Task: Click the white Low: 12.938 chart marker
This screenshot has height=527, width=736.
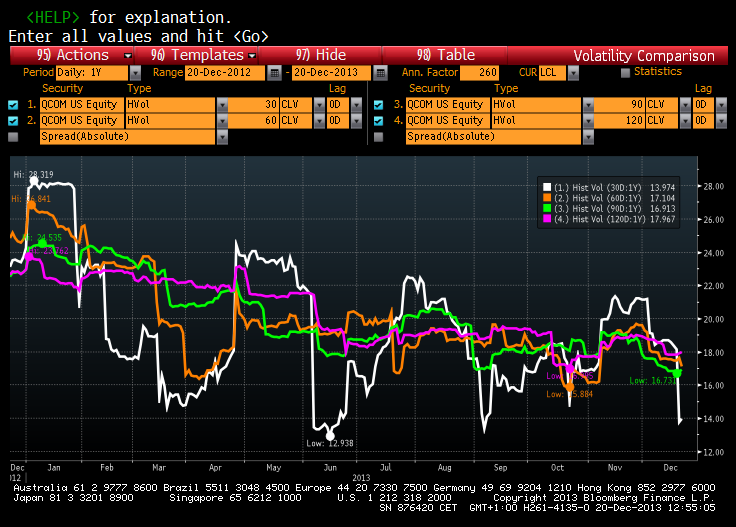Action: [x=330, y=435]
